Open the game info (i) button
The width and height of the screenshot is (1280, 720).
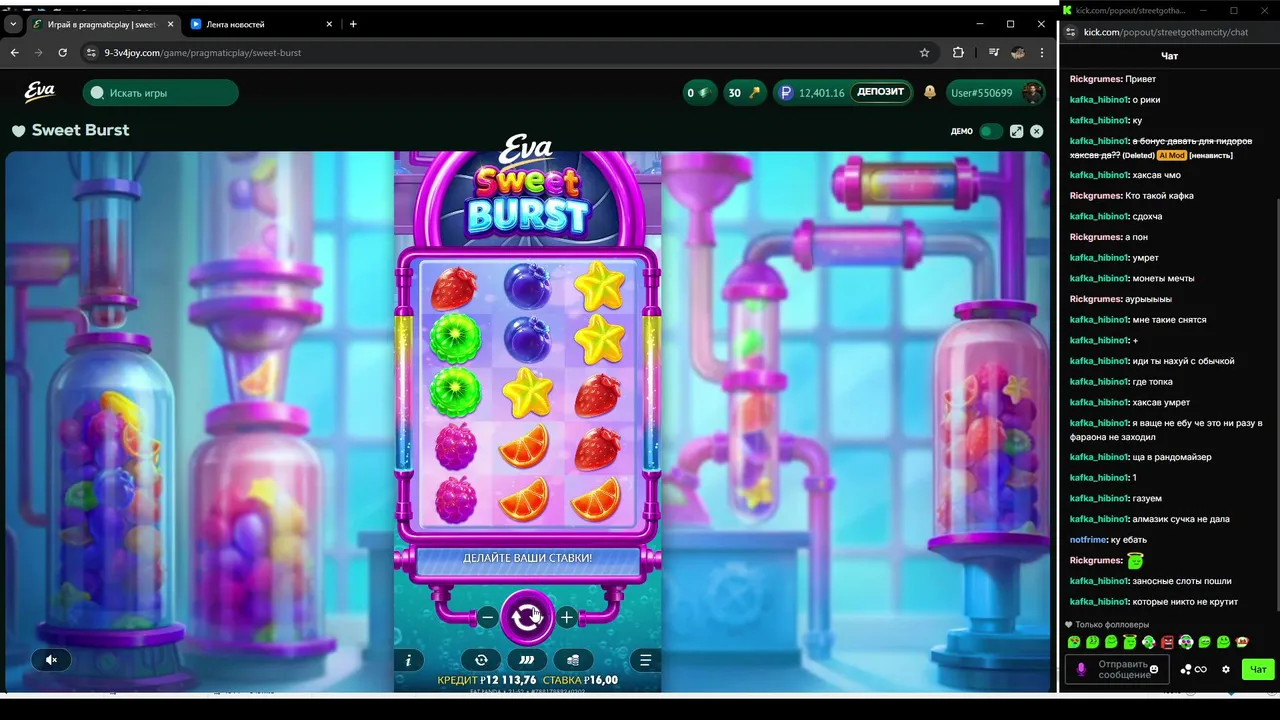pyautogui.click(x=408, y=660)
